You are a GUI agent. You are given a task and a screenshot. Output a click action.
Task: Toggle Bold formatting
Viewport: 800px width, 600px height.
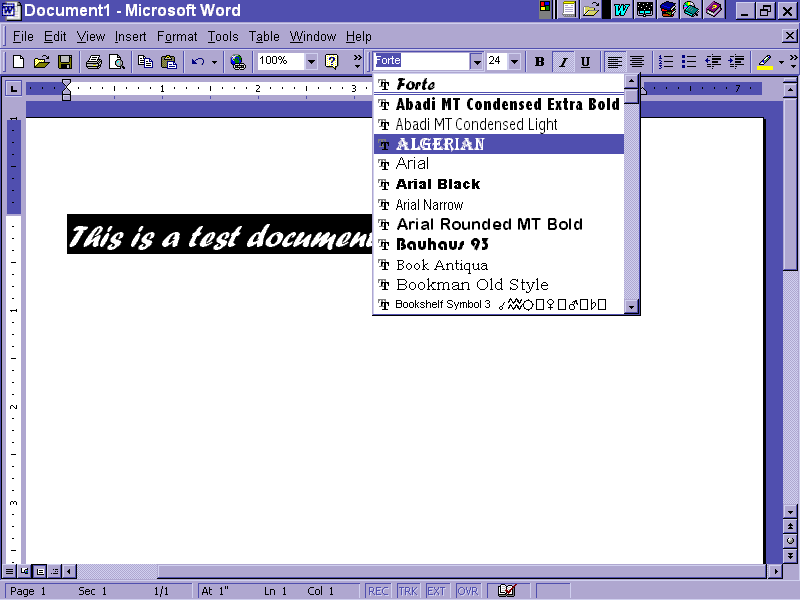click(540, 62)
